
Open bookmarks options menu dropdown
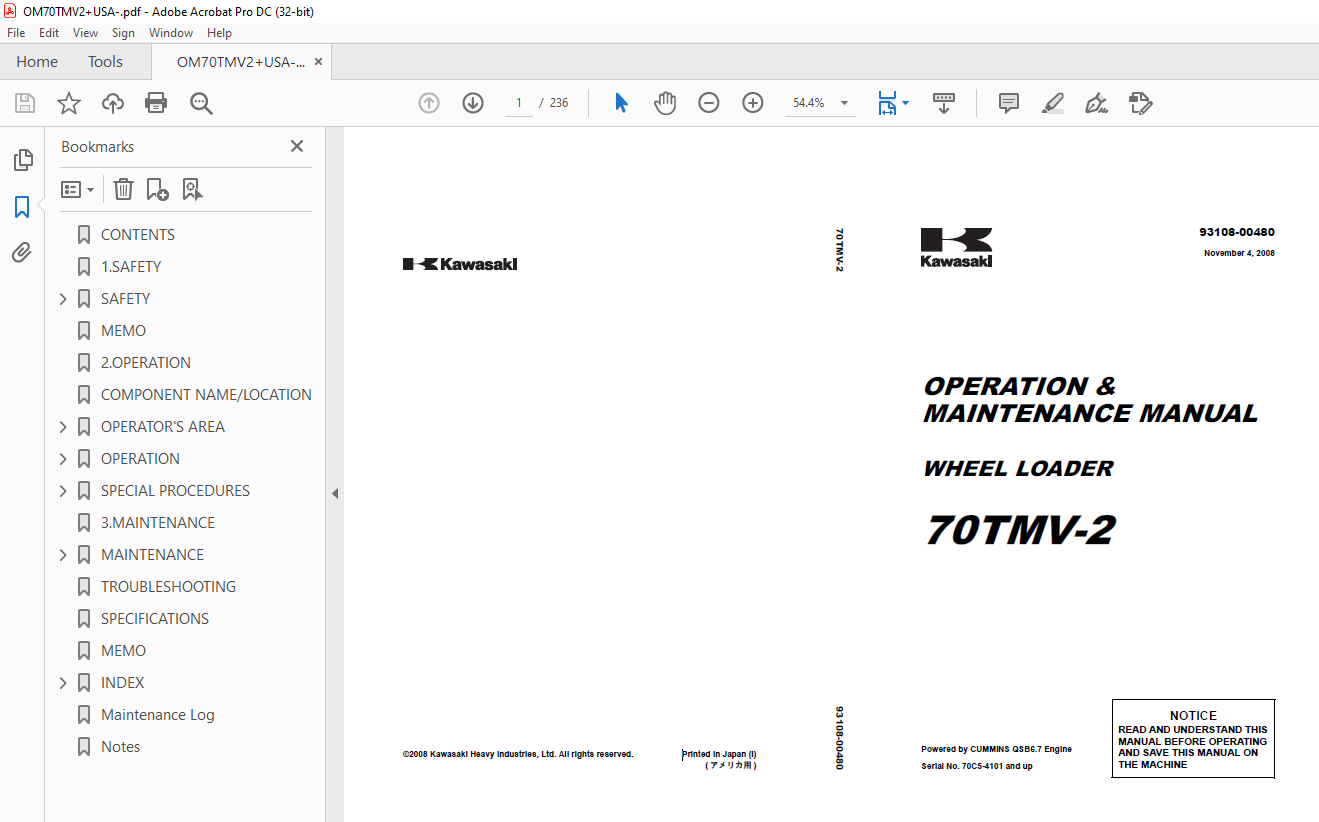point(77,189)
